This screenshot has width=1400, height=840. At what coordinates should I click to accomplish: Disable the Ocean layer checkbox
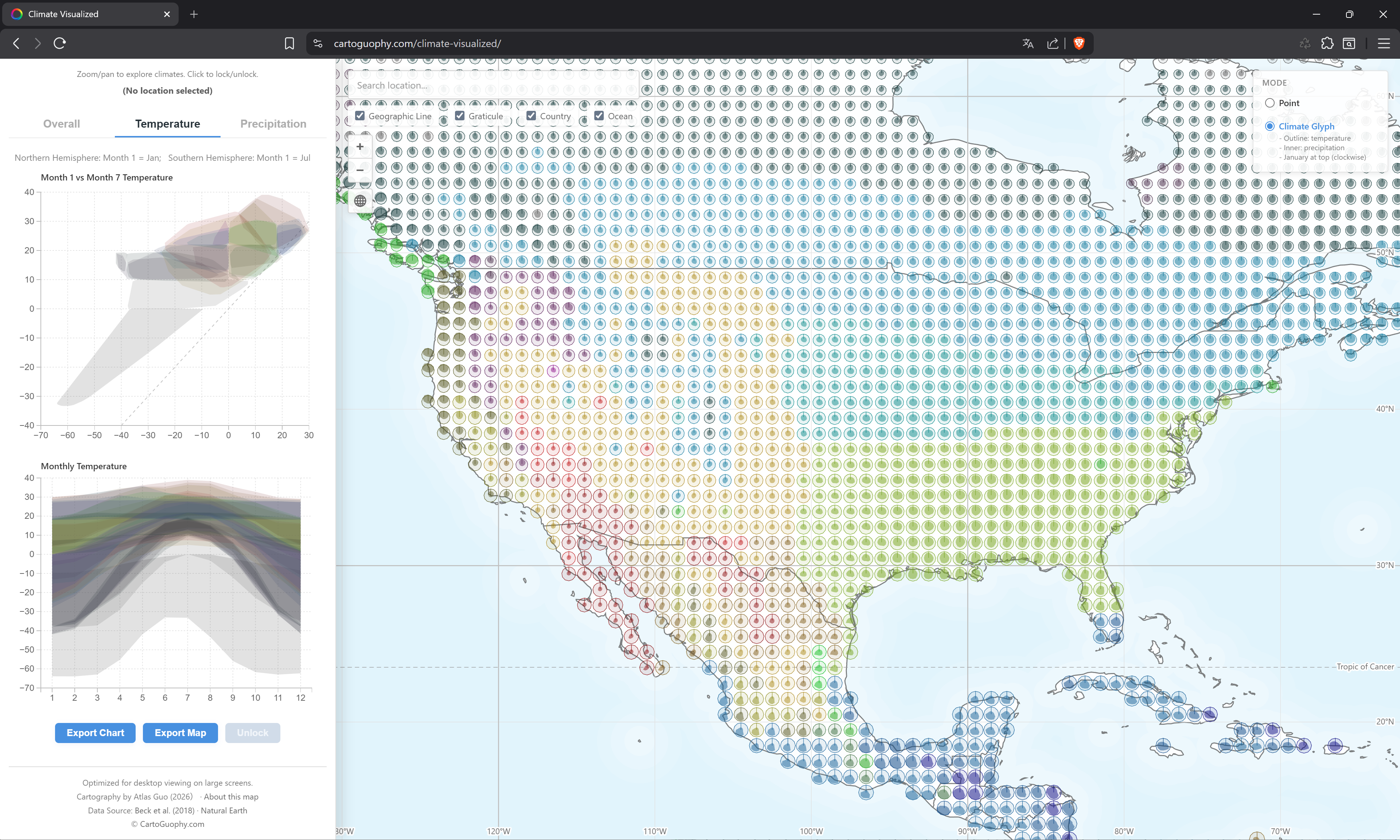pos(600,116)
